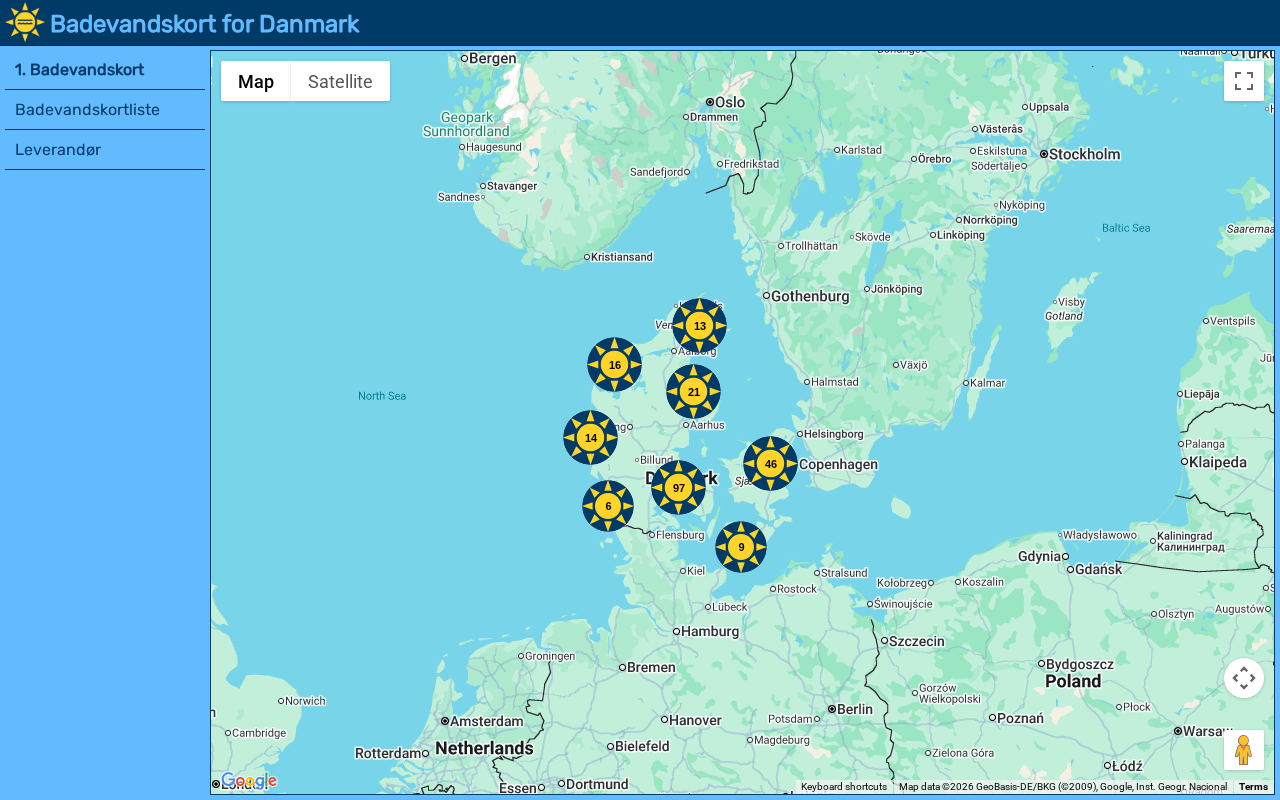This screenshot has height=800, width=1280.
Task: Click the Geopark Sunnhordland label
Action: [466, 124]
